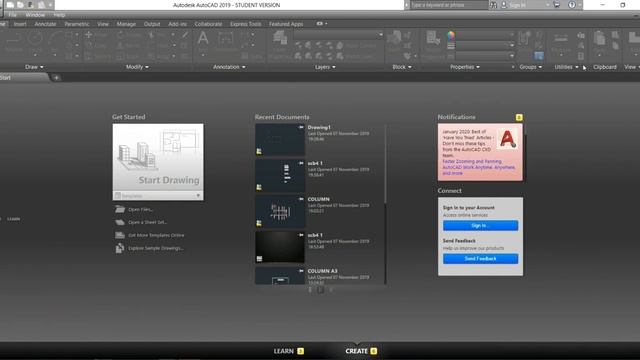Click the Start Drawing tile
This screenshot has height=360, width=640.
(x=158, y=158)
